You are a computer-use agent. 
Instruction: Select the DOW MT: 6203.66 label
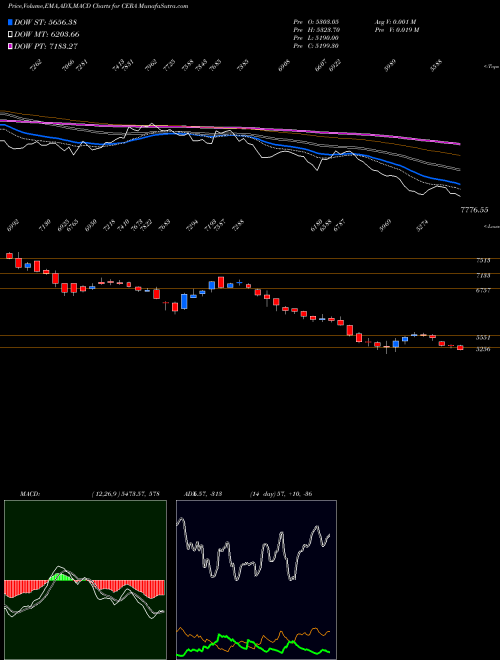47,34
